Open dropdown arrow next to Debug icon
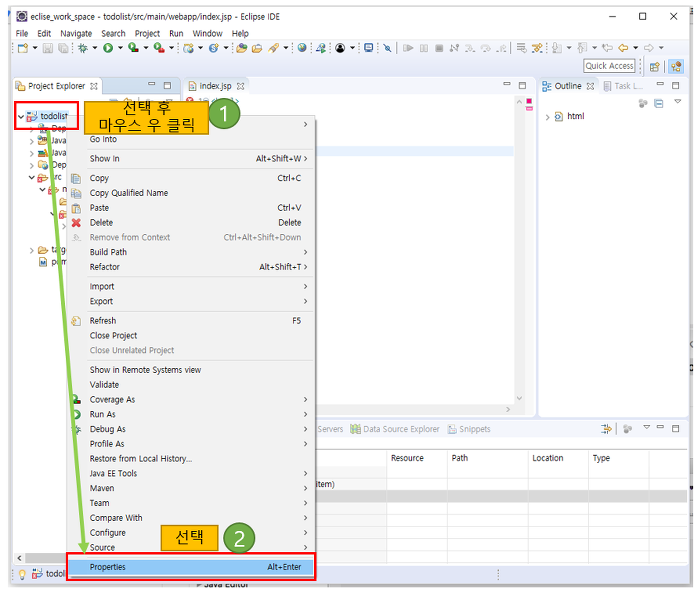 pyautogui.click(x=95, y=48)
